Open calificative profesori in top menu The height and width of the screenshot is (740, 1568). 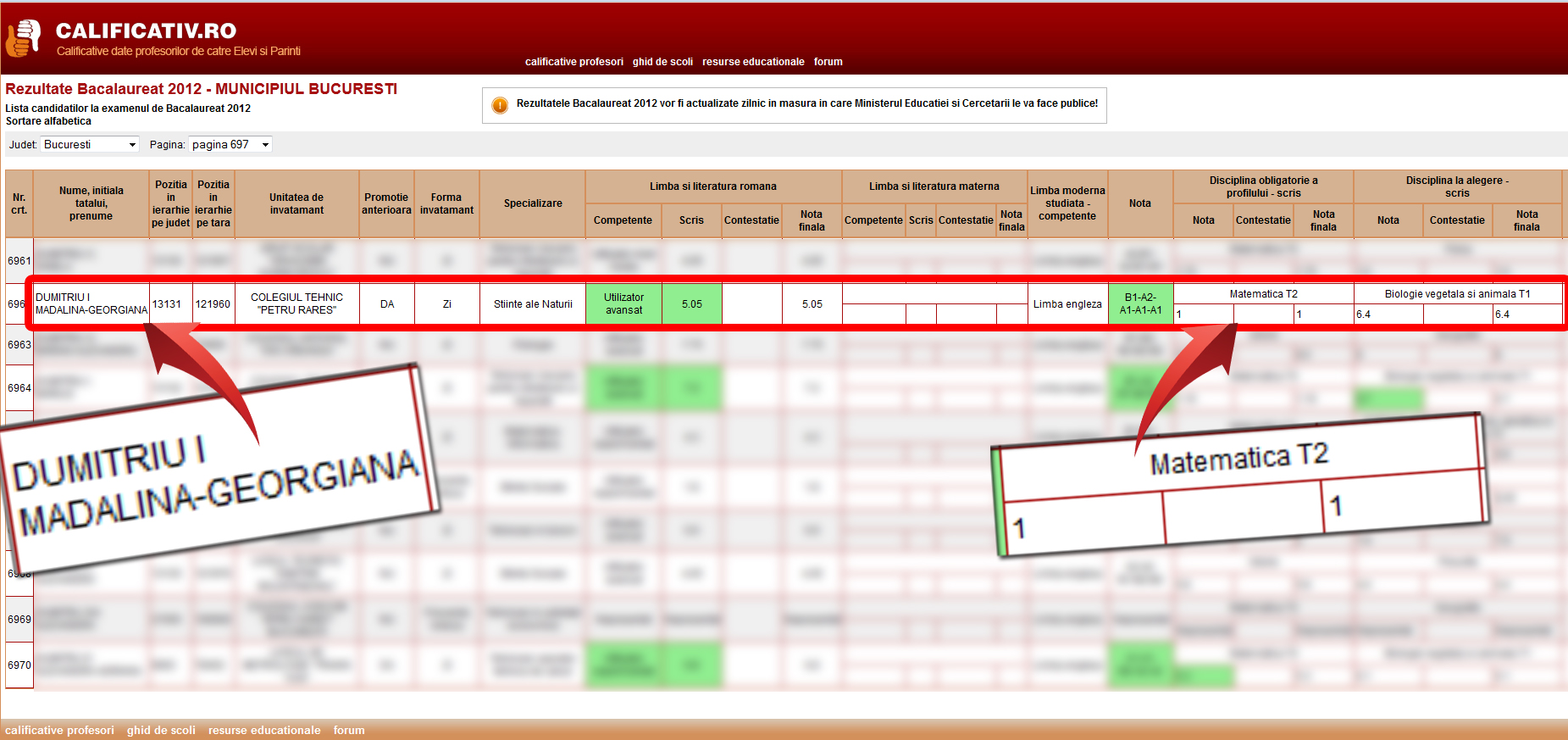coord(573,62)
